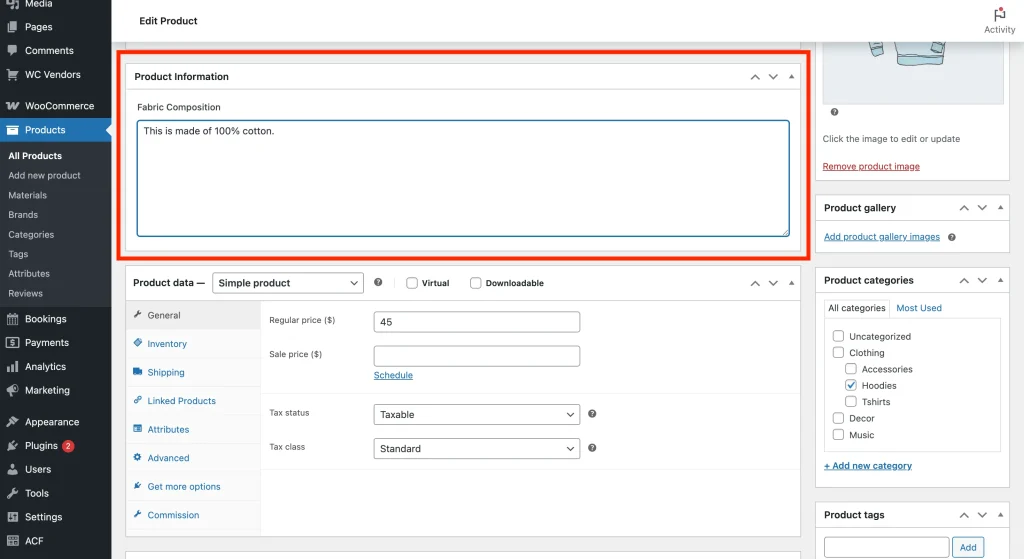The width and height of the screenshot is (1024, 559).
Task: Click the Fabric Composition text area
Action: tap(463, 178)
